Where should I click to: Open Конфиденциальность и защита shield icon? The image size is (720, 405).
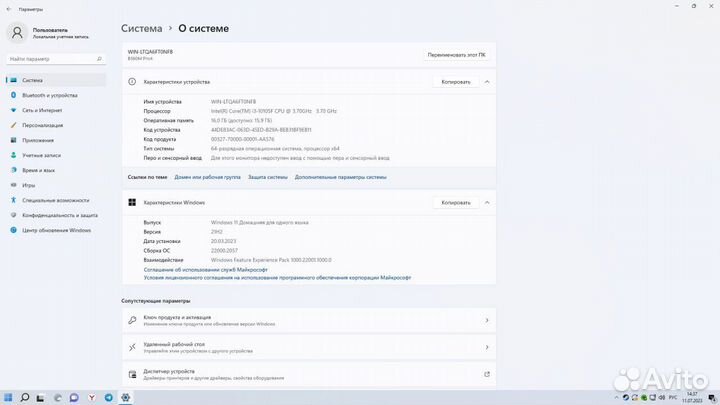pyautogui.click(x=13, y=215)
